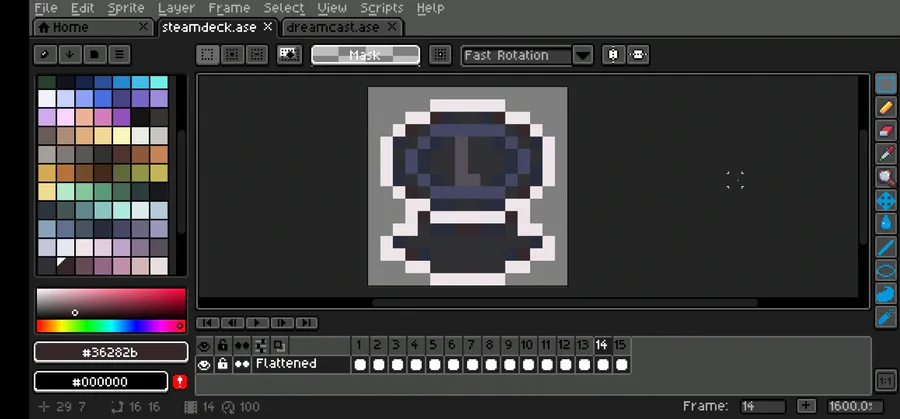
Task: Open palette presets floppy icon
Action: coord(95,55)
